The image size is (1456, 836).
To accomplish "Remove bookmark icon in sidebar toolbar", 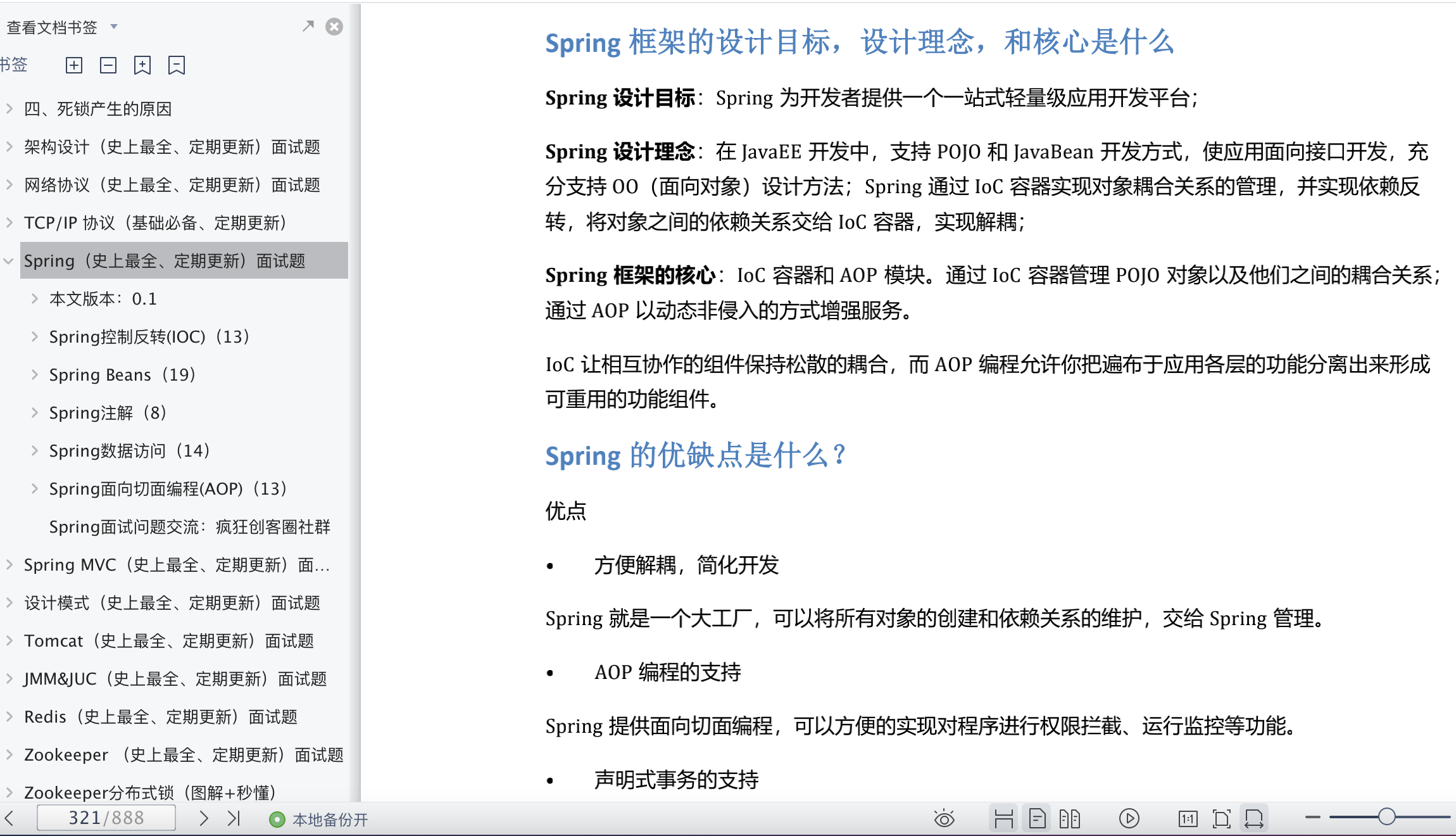I will click(x=177, y=65).
